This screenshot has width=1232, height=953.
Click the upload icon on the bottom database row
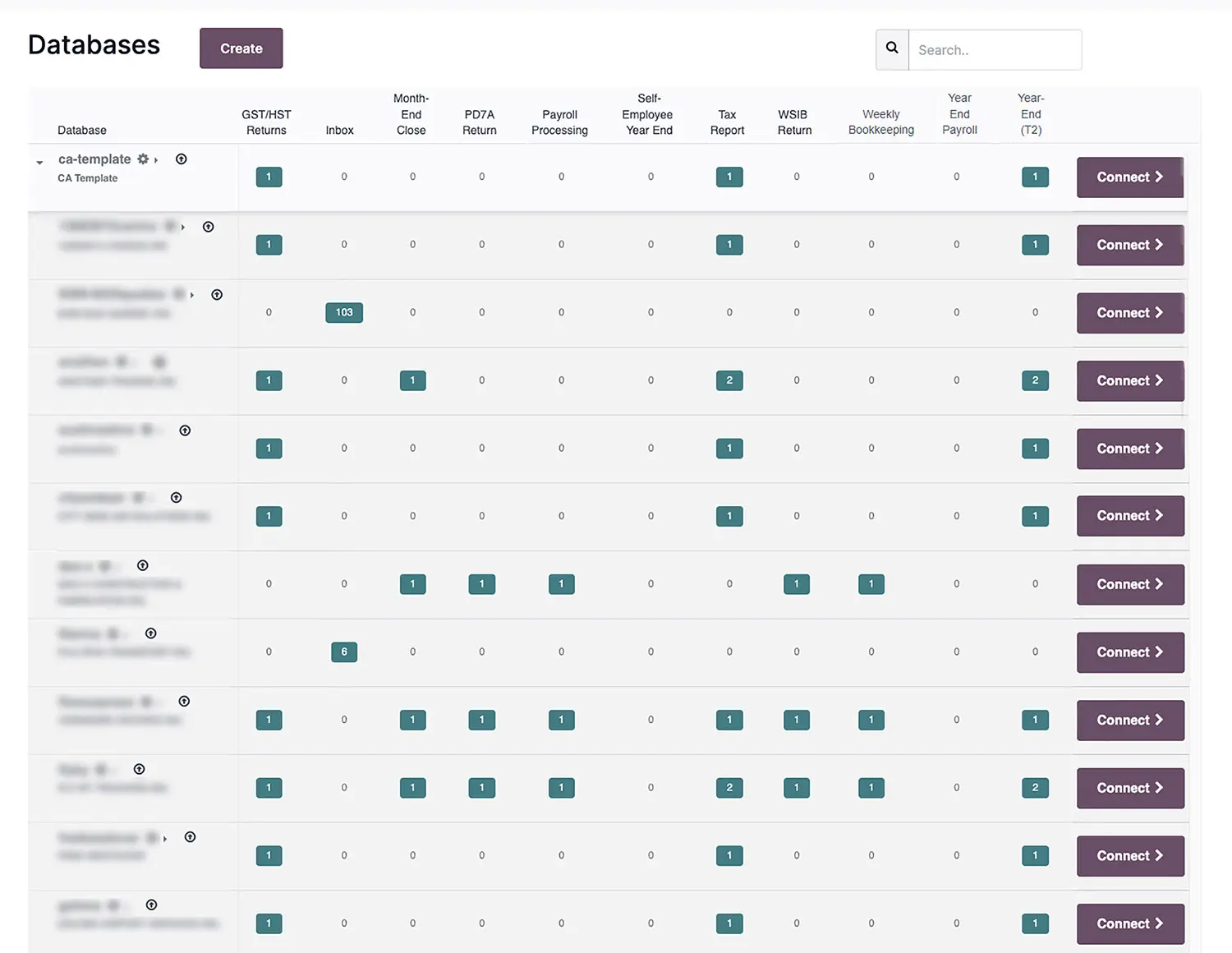coord(151,905)
